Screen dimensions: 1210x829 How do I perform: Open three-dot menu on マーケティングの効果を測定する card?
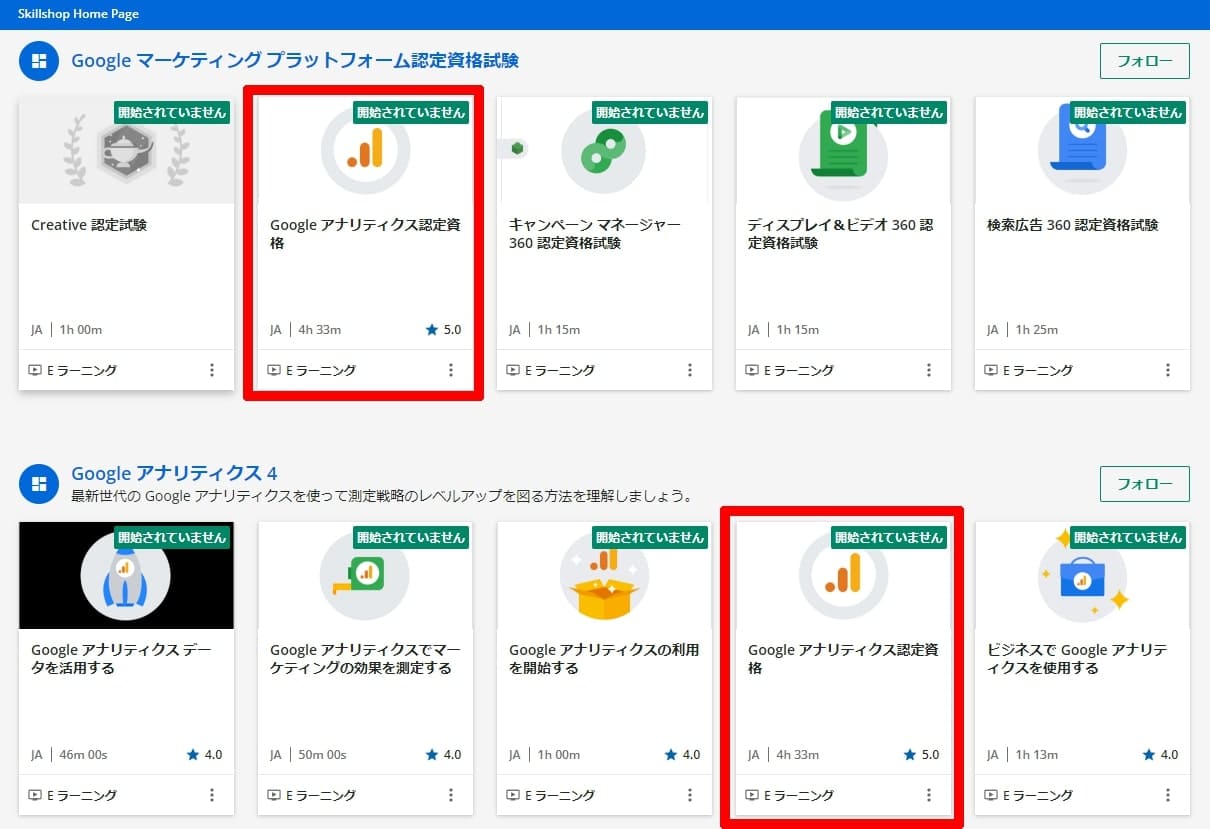450,795
